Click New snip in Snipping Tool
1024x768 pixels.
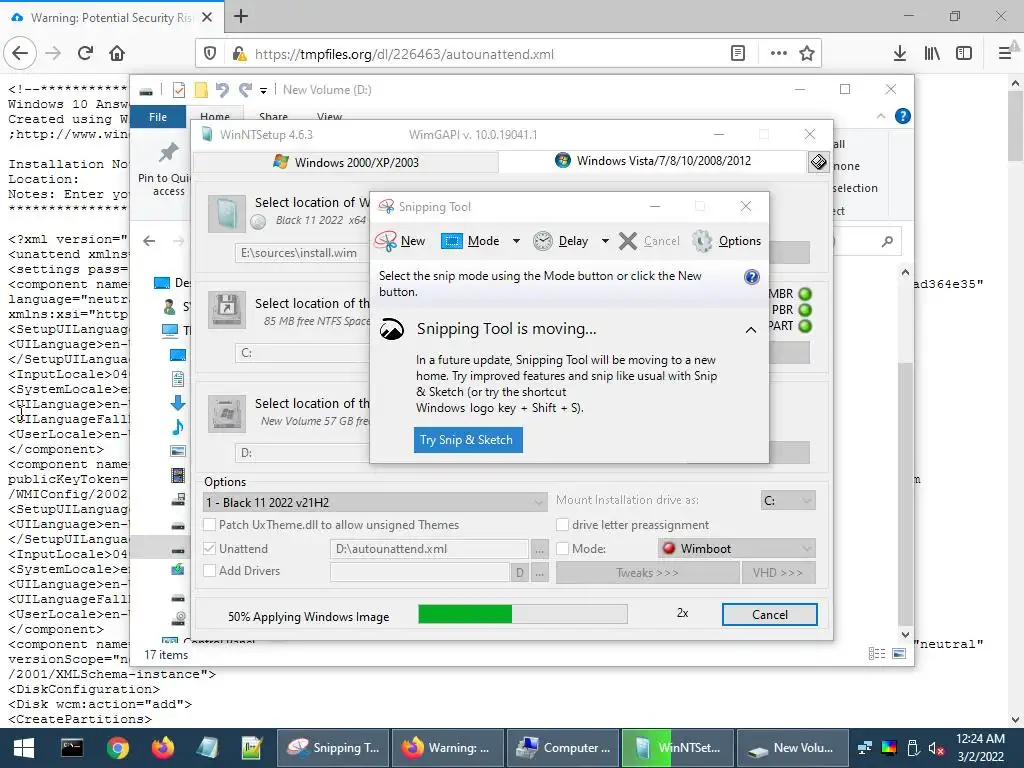[400, 241]
